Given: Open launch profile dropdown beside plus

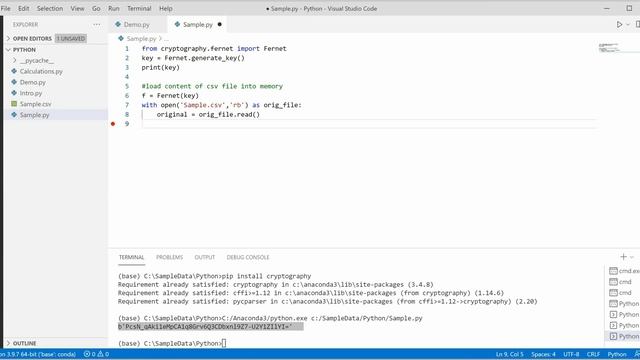Looking at the screenshot, I should [x=632, y=257].
